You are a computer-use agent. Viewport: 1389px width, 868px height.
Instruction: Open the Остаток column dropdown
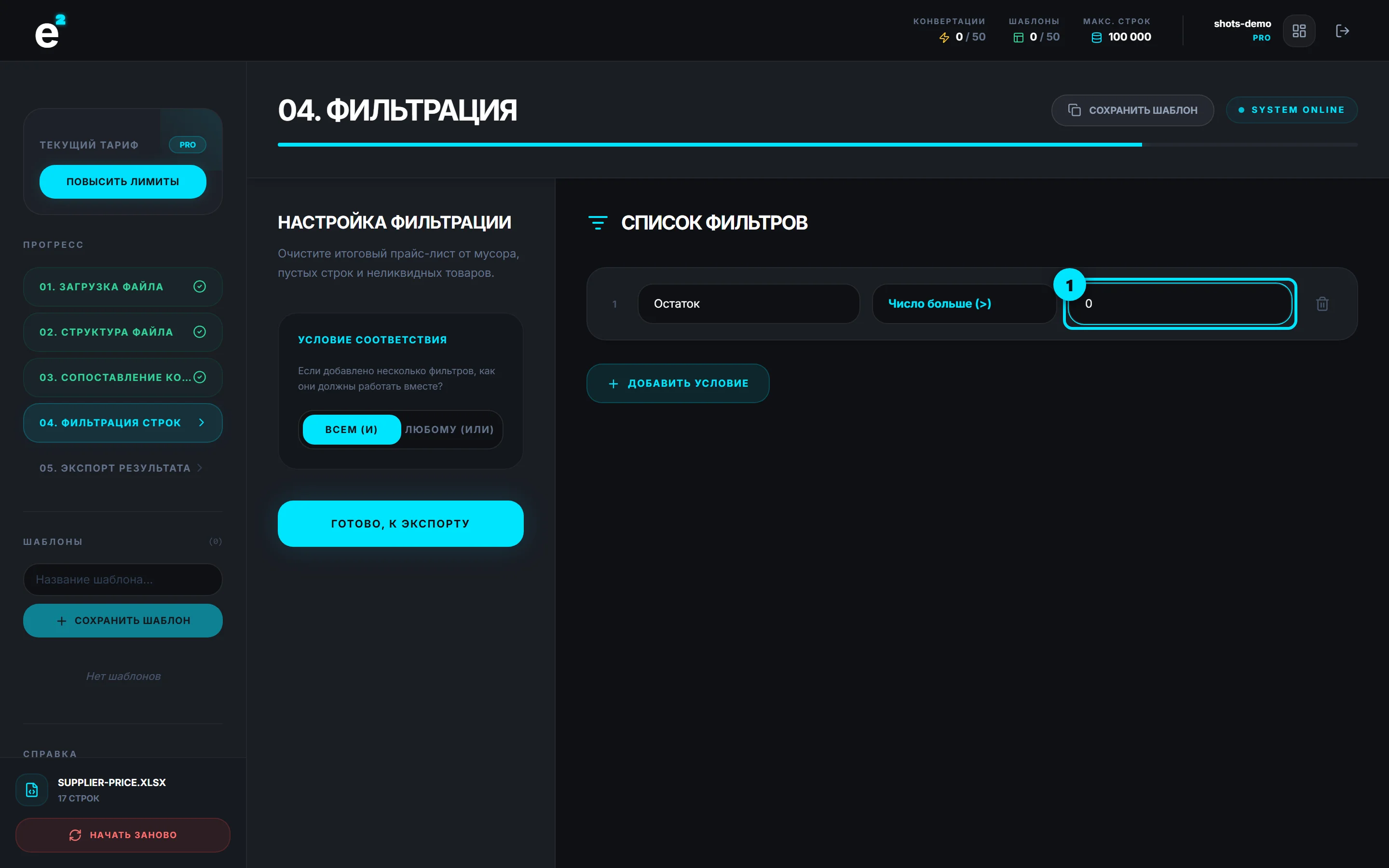[x=749, y=304]
